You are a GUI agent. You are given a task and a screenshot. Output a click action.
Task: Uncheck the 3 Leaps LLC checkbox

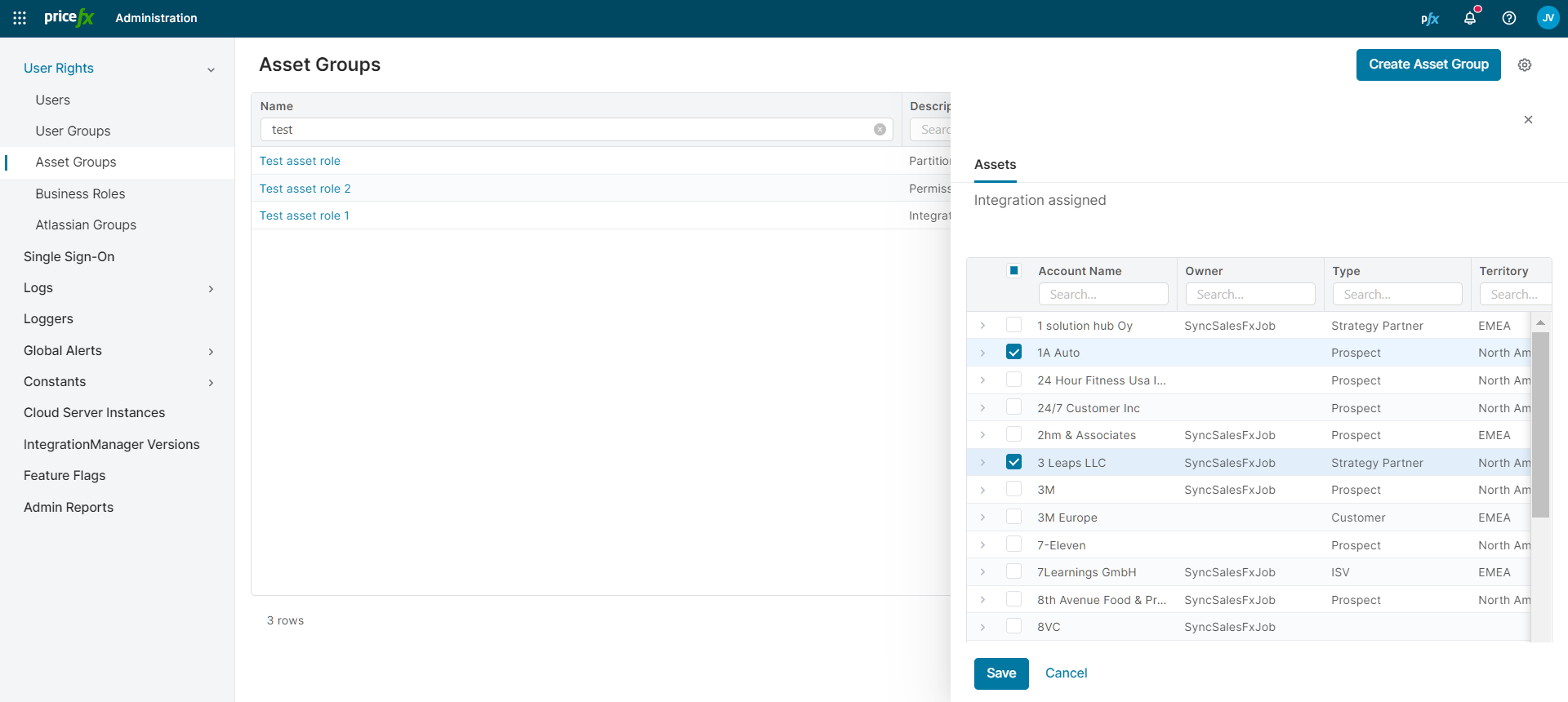[1013, 462]
